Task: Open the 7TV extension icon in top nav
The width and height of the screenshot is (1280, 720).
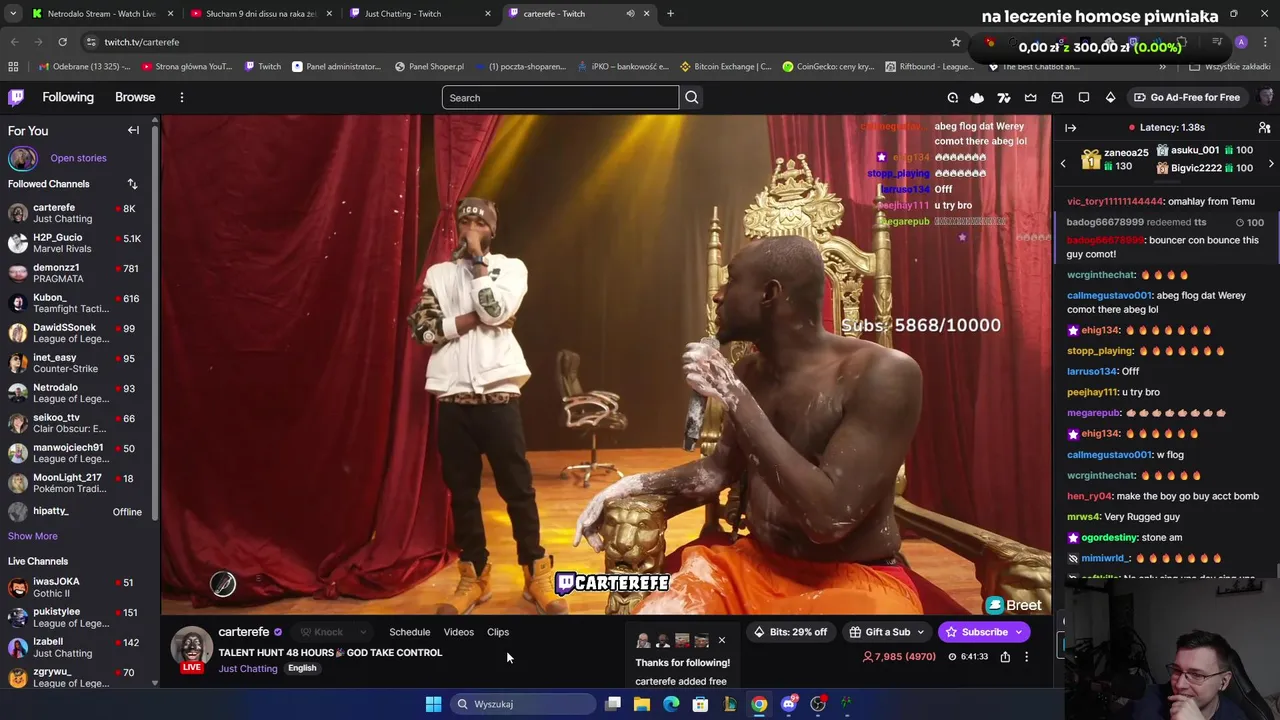Action: pyautogui.click(x=1004, y=97)
